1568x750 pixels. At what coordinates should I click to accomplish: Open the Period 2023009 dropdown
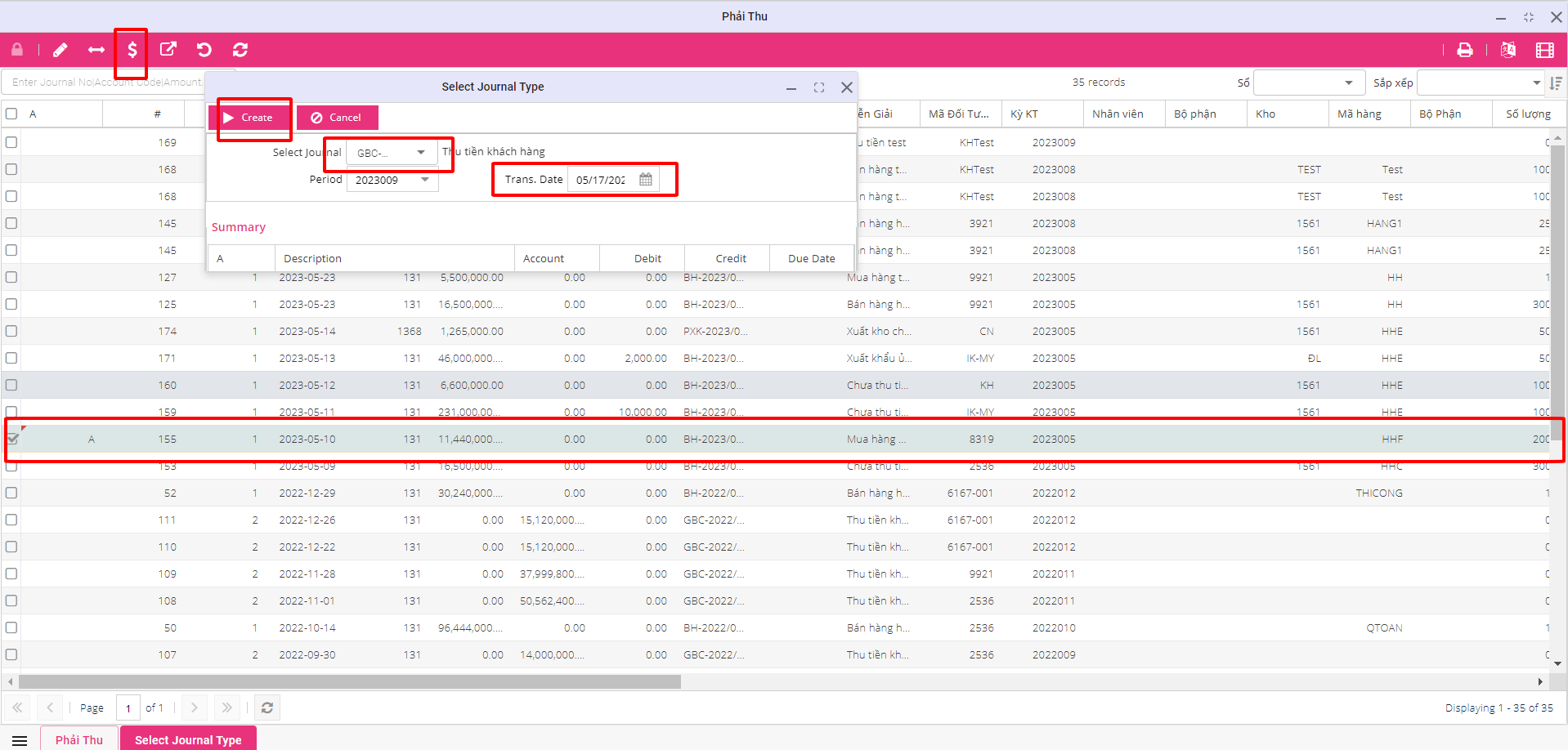[425, 180]
